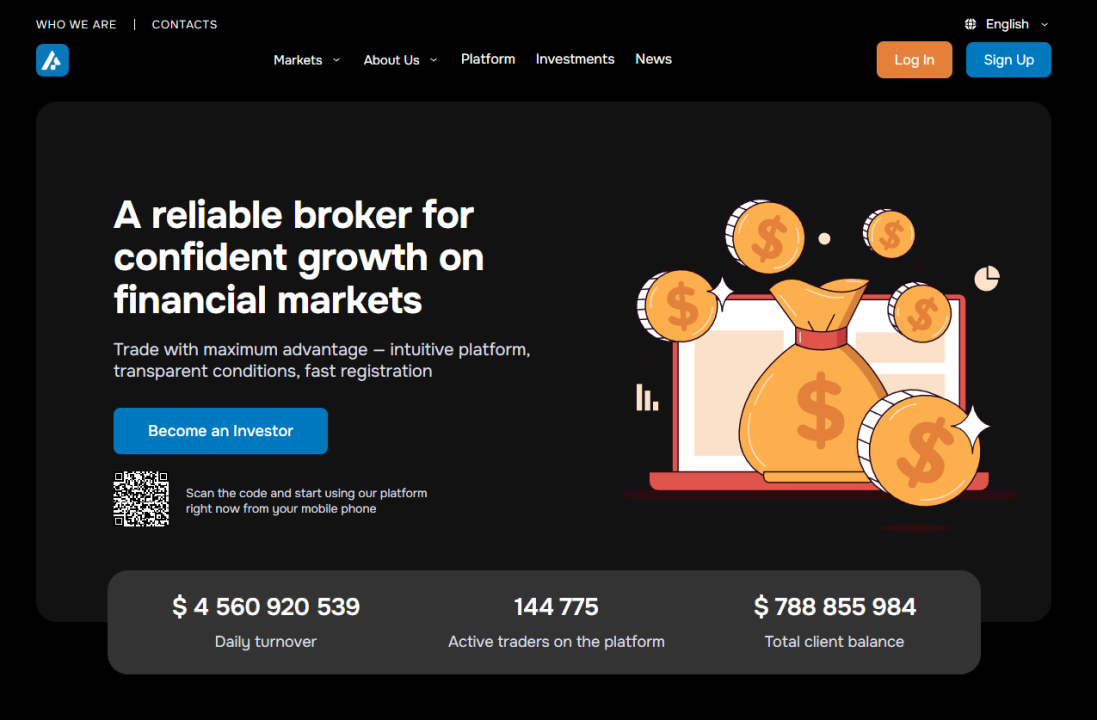Click the Become an Investor button
The image size is (1097, 720).
pos(220,431)
